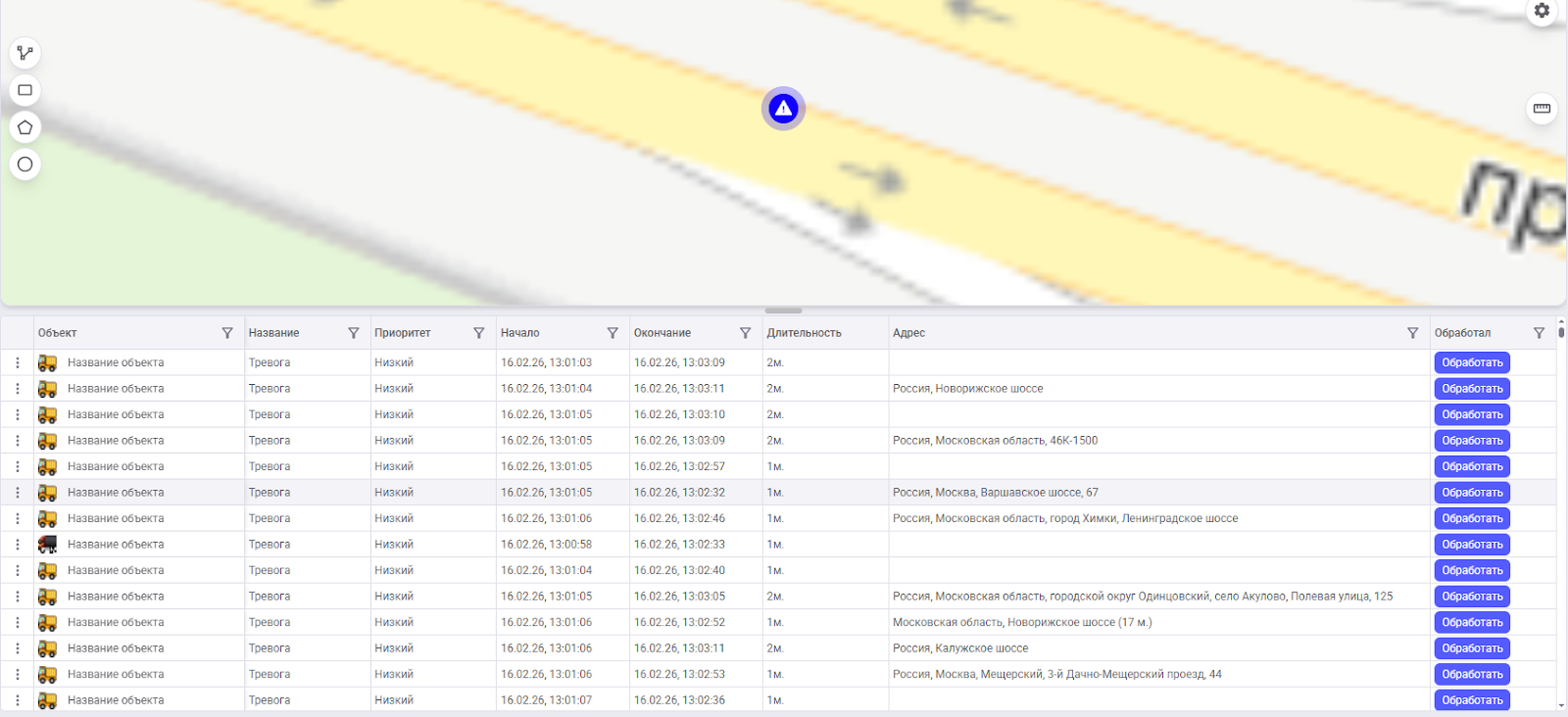1568x717 pixels.
Task: Open filter for Приоритет column
Action: point(479,333)
